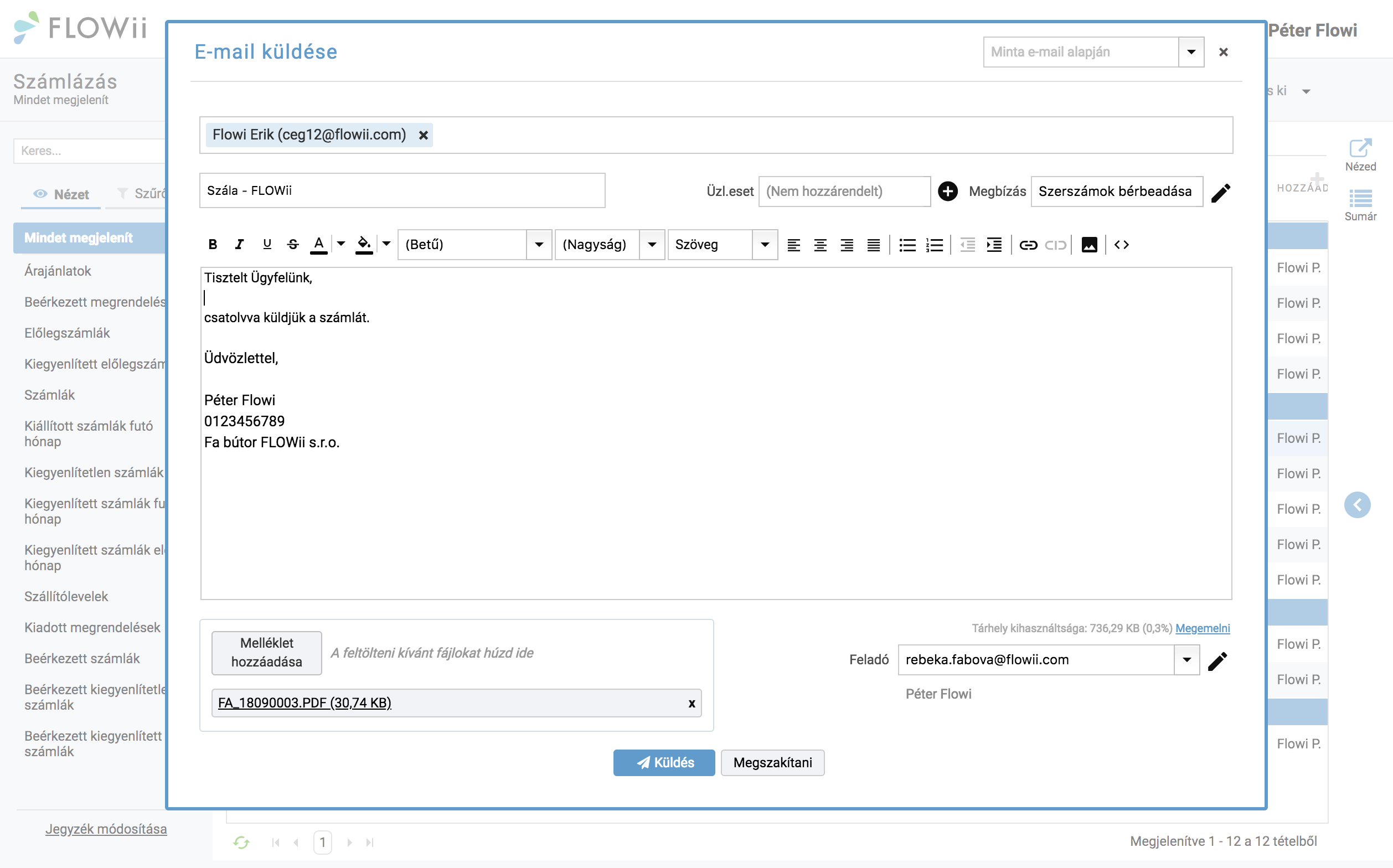Insert a bulleted list
The width and height of the screenshot is (1393, 868).
coord(907,245)
